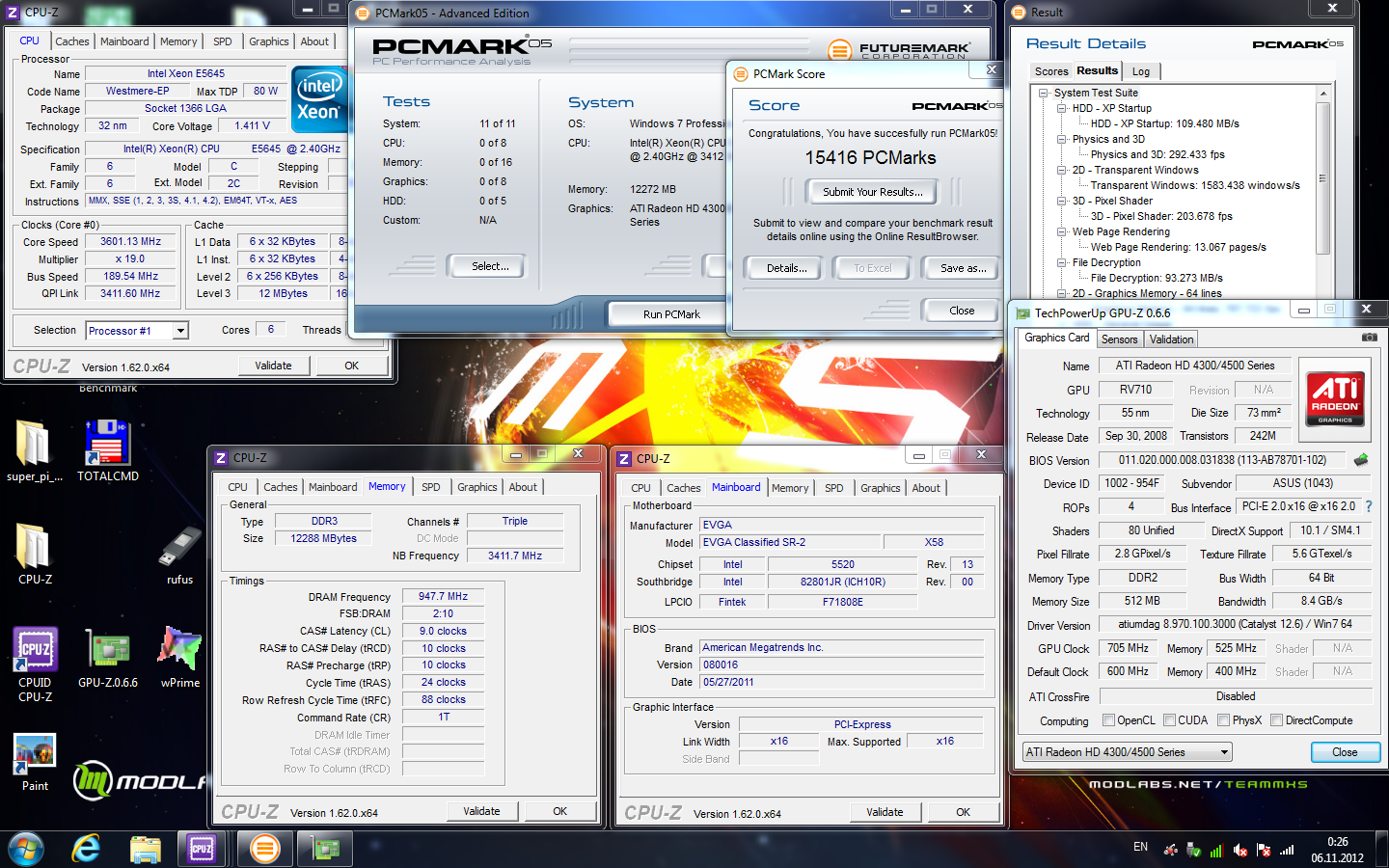
Task: Switch to the Validation tab in GPU-Z
Action: tap(1171, 339)
